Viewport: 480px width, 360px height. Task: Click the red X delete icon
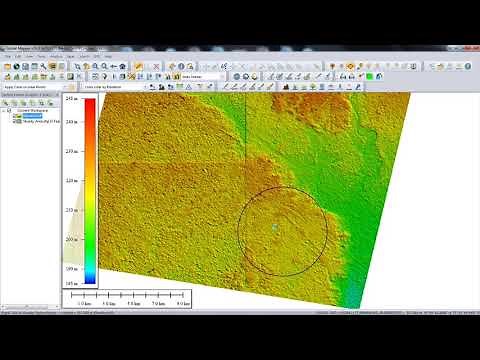click(156, 67)
